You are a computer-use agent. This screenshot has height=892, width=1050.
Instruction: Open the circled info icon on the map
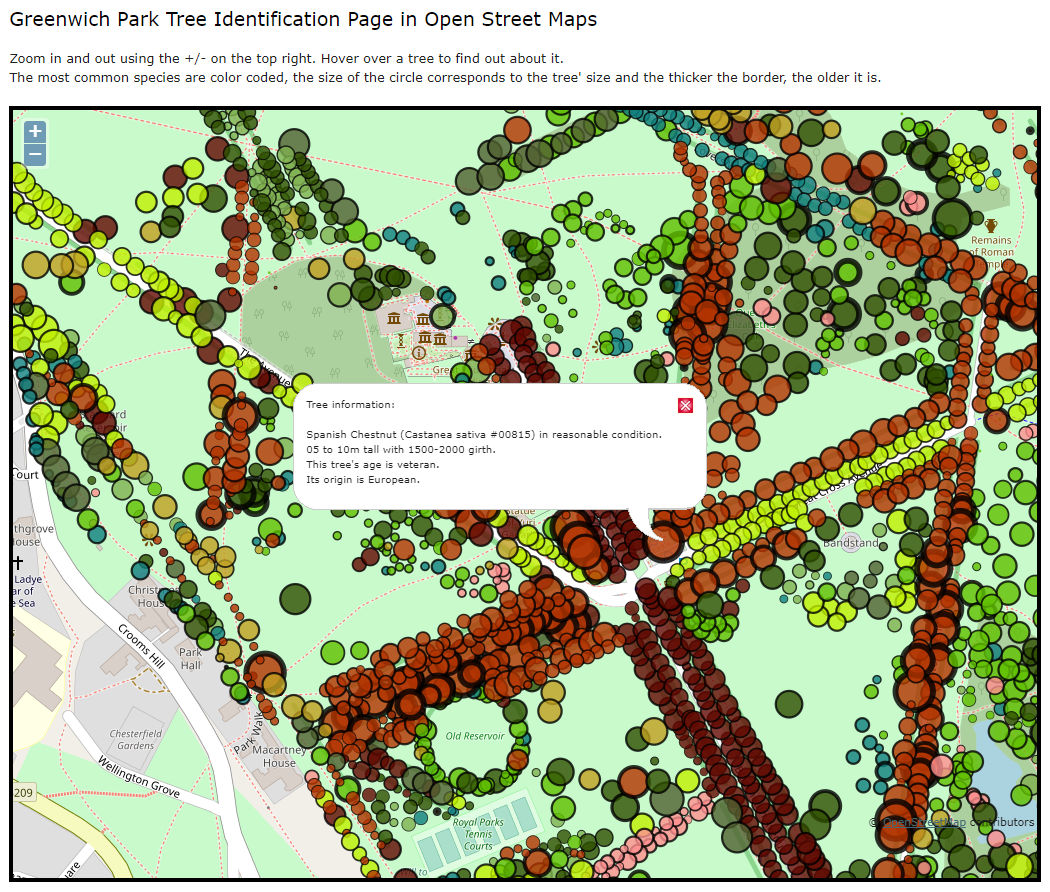(419, 352)
